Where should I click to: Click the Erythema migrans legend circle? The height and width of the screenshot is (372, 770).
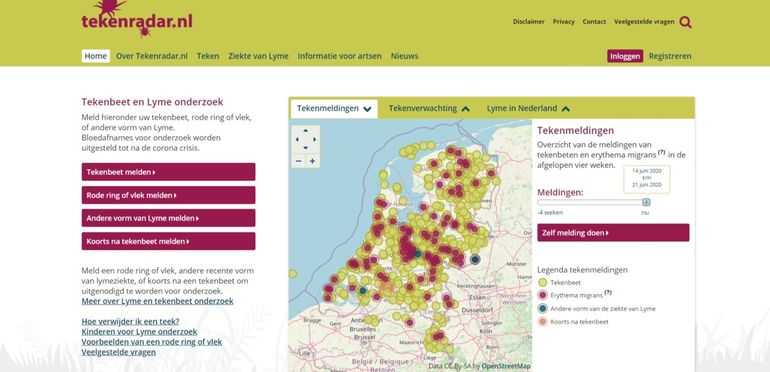[x=542, y=295]
